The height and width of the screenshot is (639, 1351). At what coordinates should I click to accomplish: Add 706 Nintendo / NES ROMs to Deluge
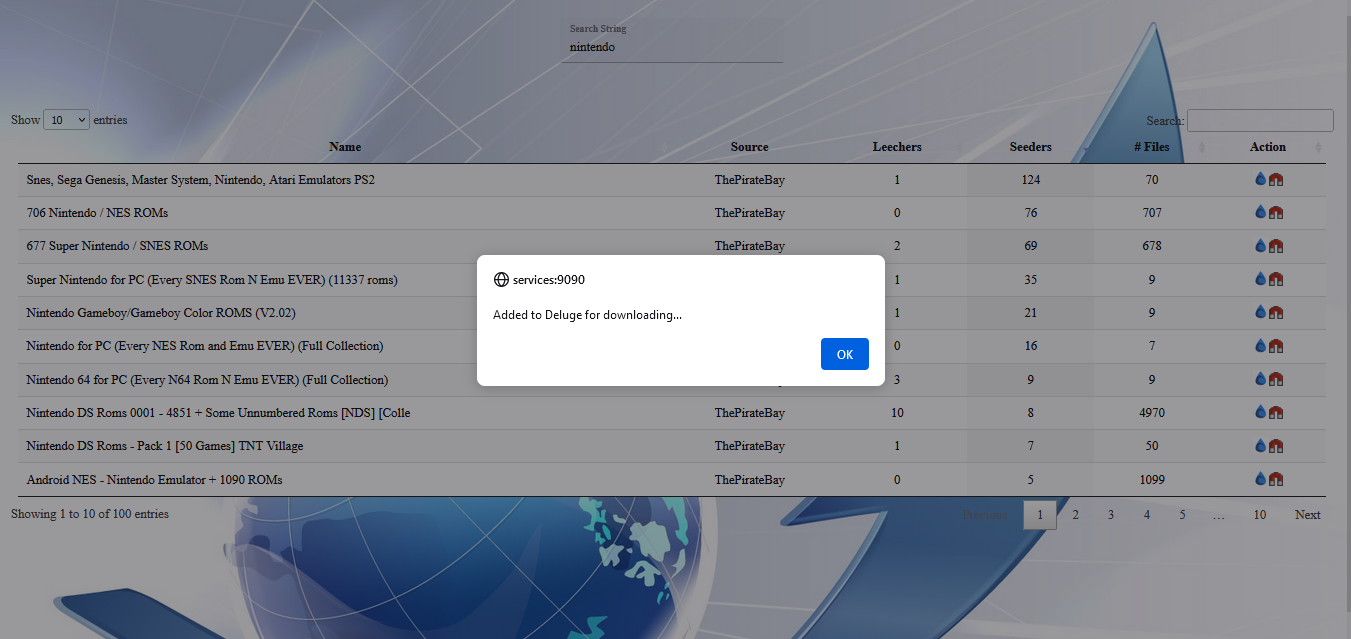click(1261, 213)
